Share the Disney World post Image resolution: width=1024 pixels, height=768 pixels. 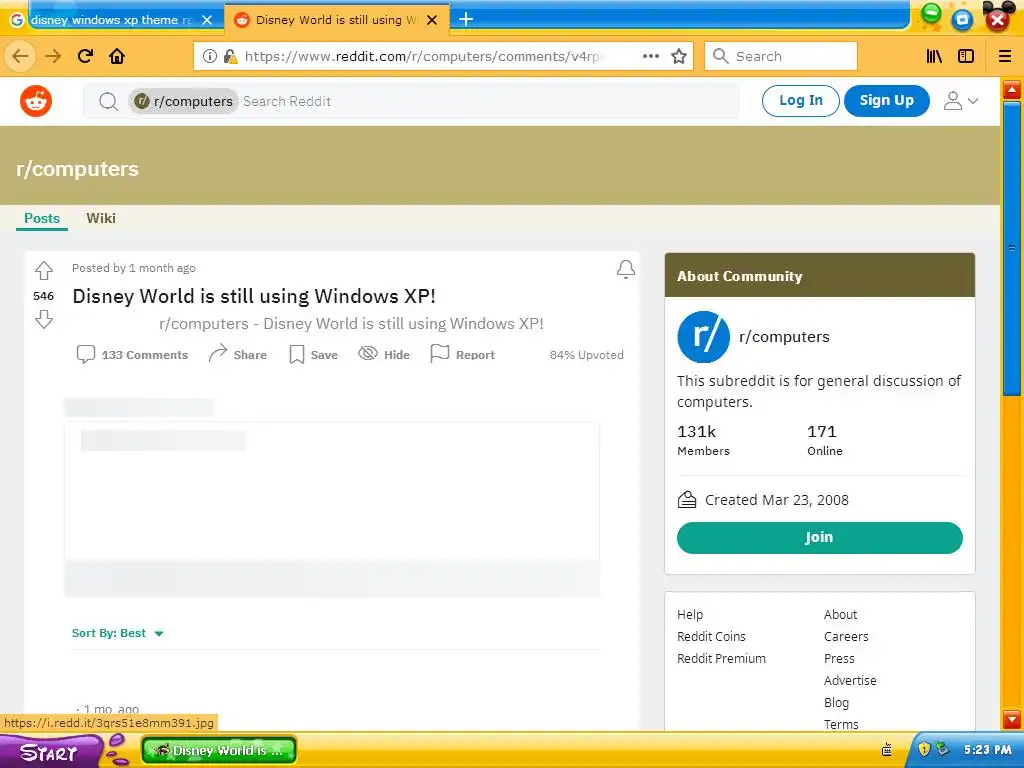tap(237, 354)
